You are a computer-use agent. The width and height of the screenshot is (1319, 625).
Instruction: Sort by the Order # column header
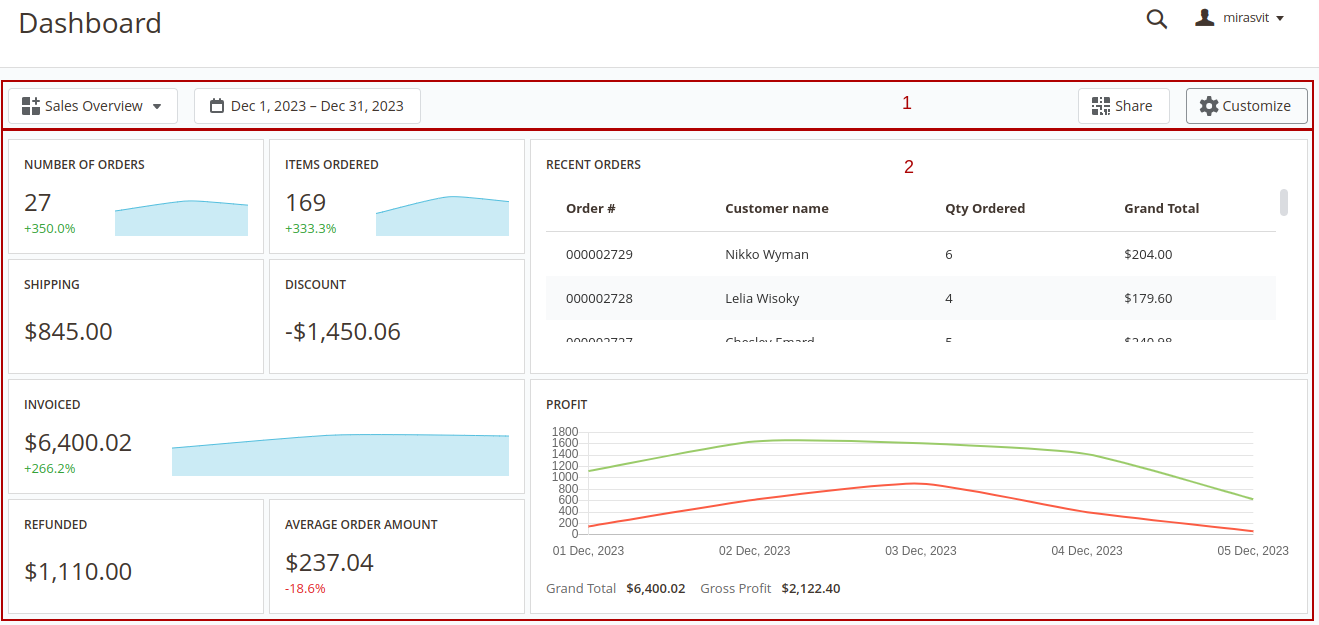[x=590, y=208]
